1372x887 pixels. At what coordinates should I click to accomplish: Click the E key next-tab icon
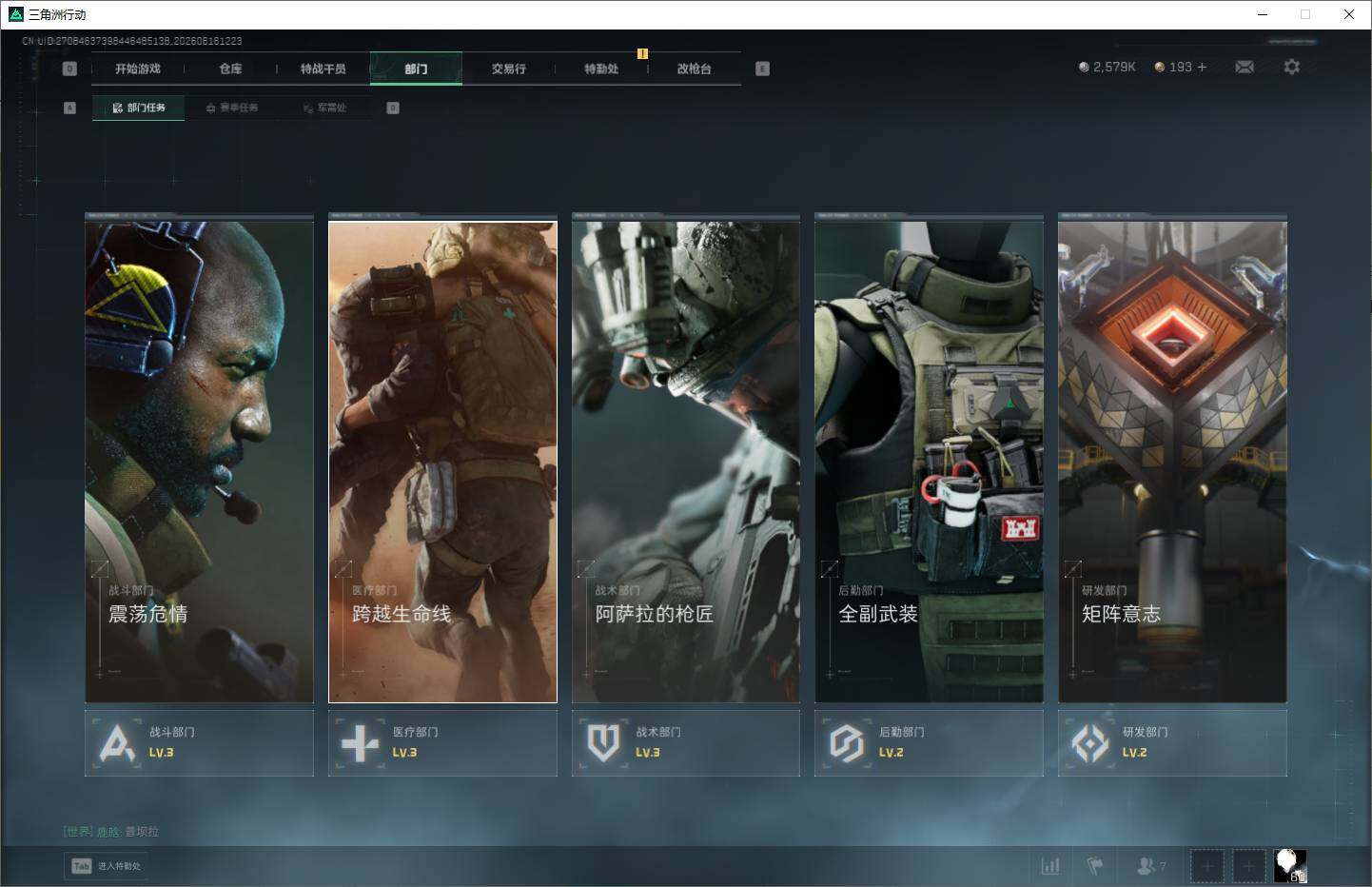[762, 69]
